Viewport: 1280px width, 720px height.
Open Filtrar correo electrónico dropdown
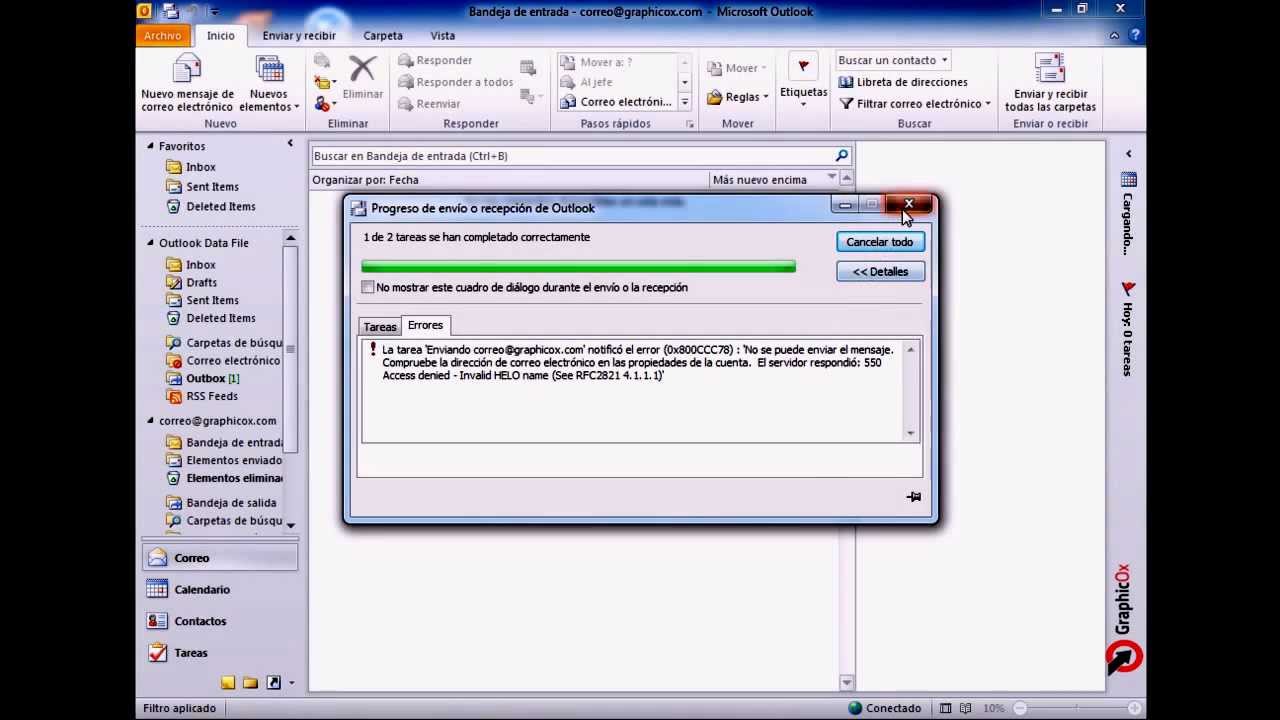pos(915,104)
